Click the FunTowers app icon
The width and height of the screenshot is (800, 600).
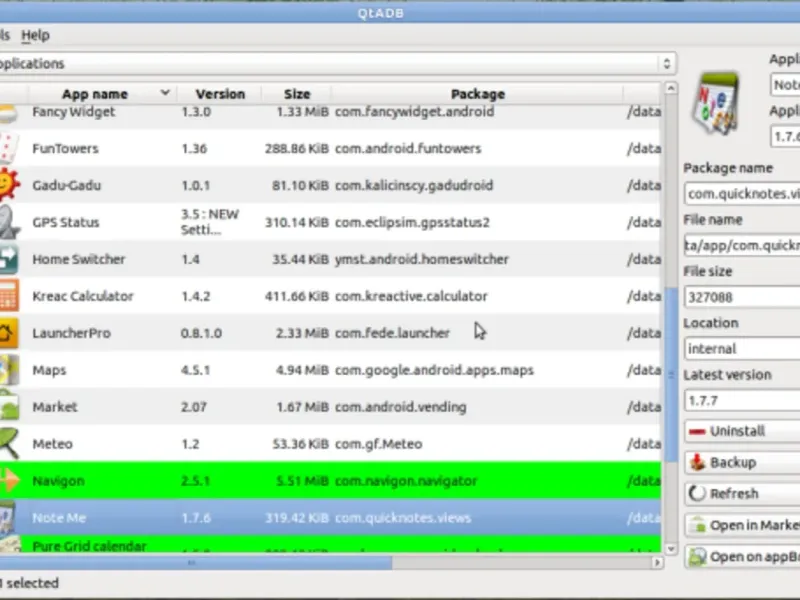coord(9,148)
